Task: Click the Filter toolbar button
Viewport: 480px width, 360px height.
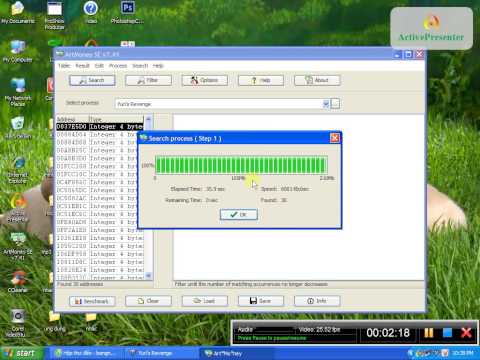Action: pyautogui.click(x=148, y=80)
